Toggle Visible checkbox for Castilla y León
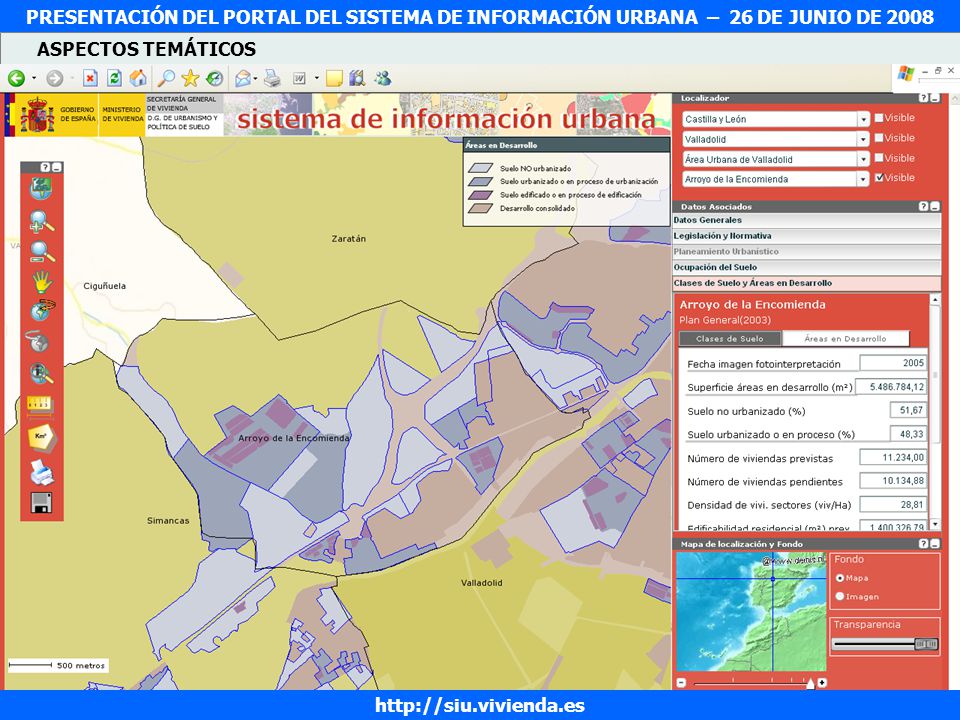The width and height of the screenshot is (960, 720). tap(879, 118)
